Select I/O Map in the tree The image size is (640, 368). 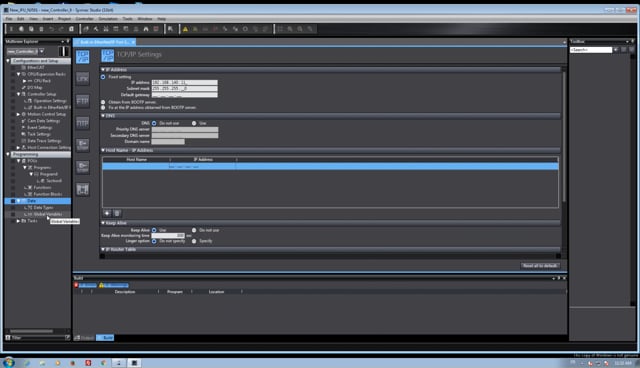[35, 87]
